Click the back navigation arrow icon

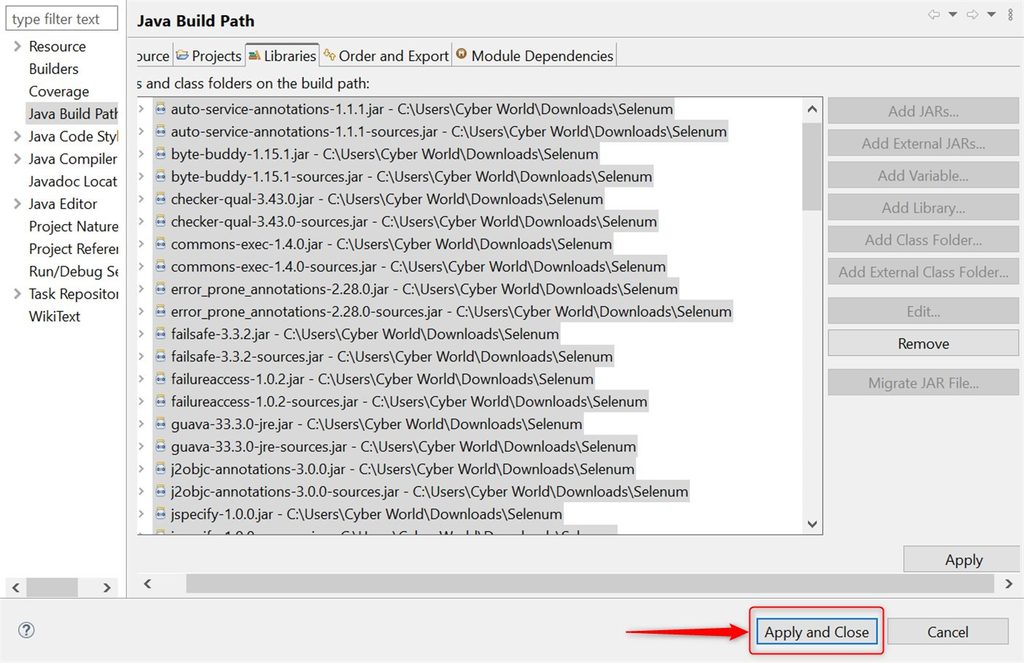934,14
